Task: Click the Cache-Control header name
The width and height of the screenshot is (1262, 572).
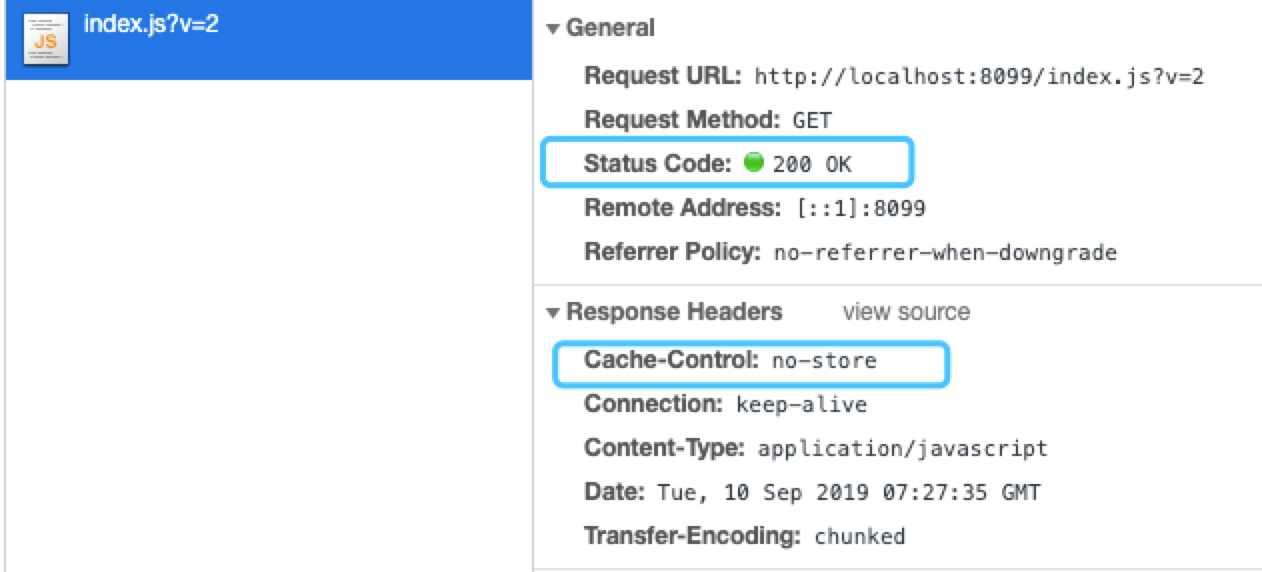Action: [673, 360]
